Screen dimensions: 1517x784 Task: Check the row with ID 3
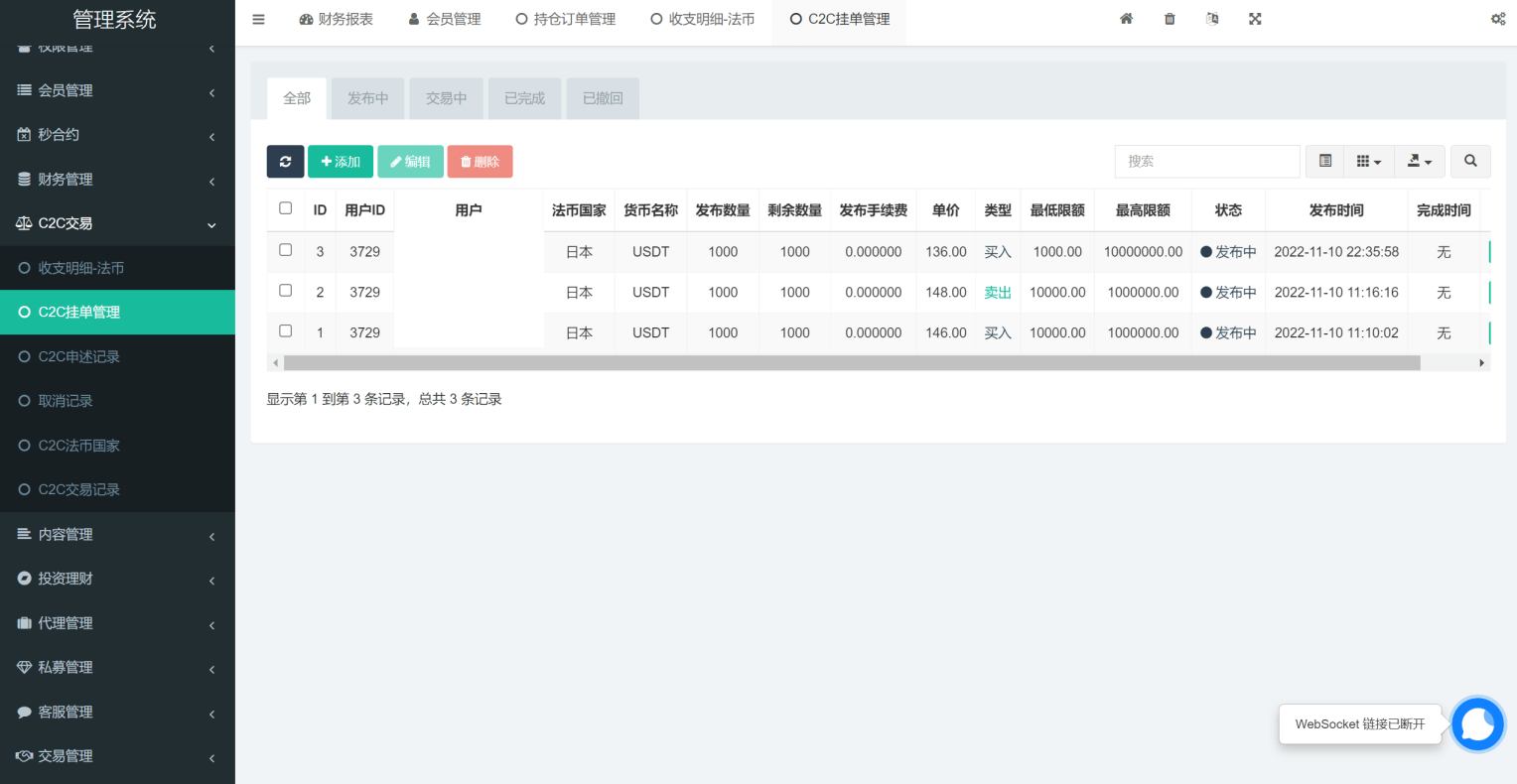pyautogui.click(x=286, y=250)
